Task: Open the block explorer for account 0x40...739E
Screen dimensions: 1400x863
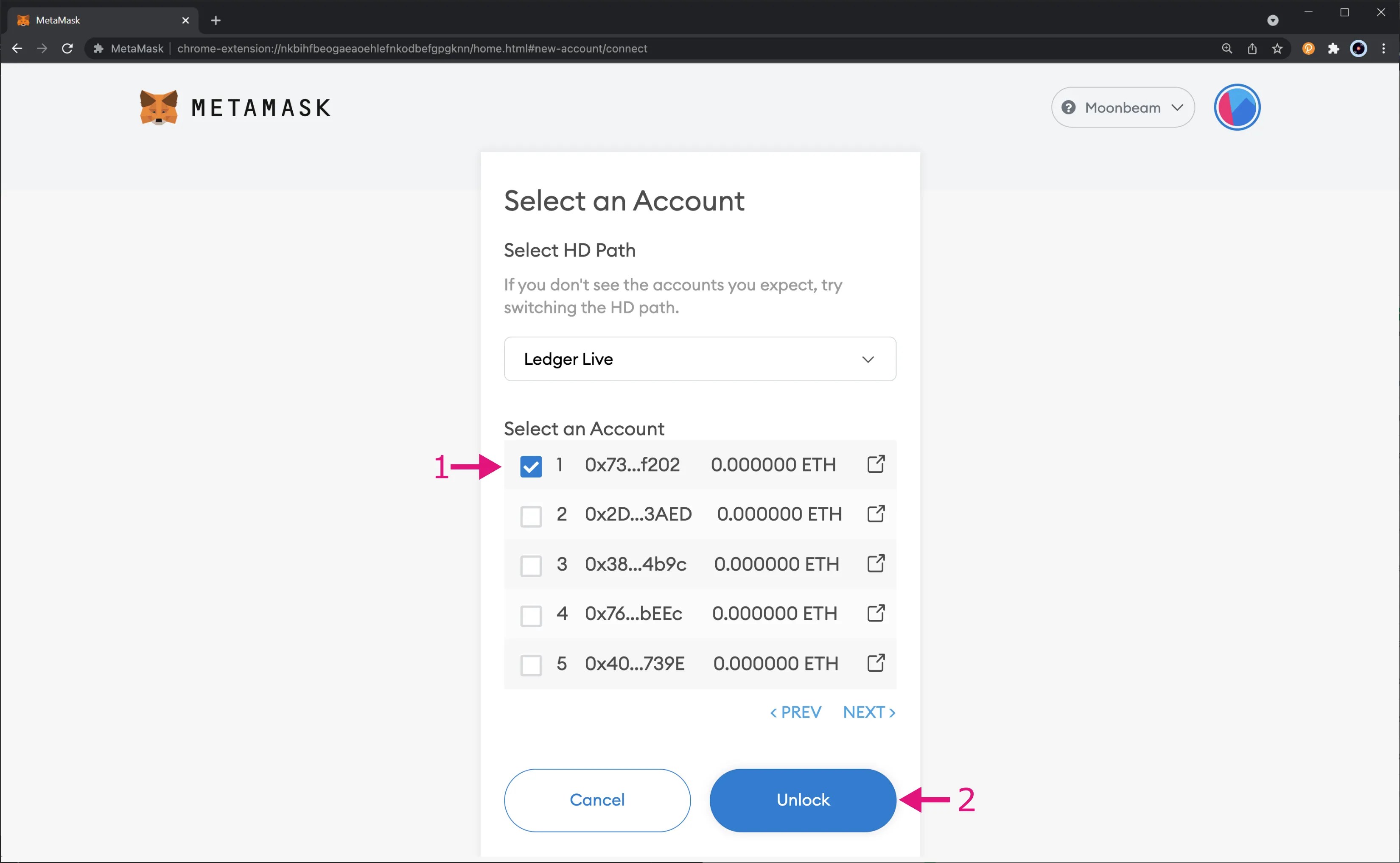Action: tap(875, 663)
